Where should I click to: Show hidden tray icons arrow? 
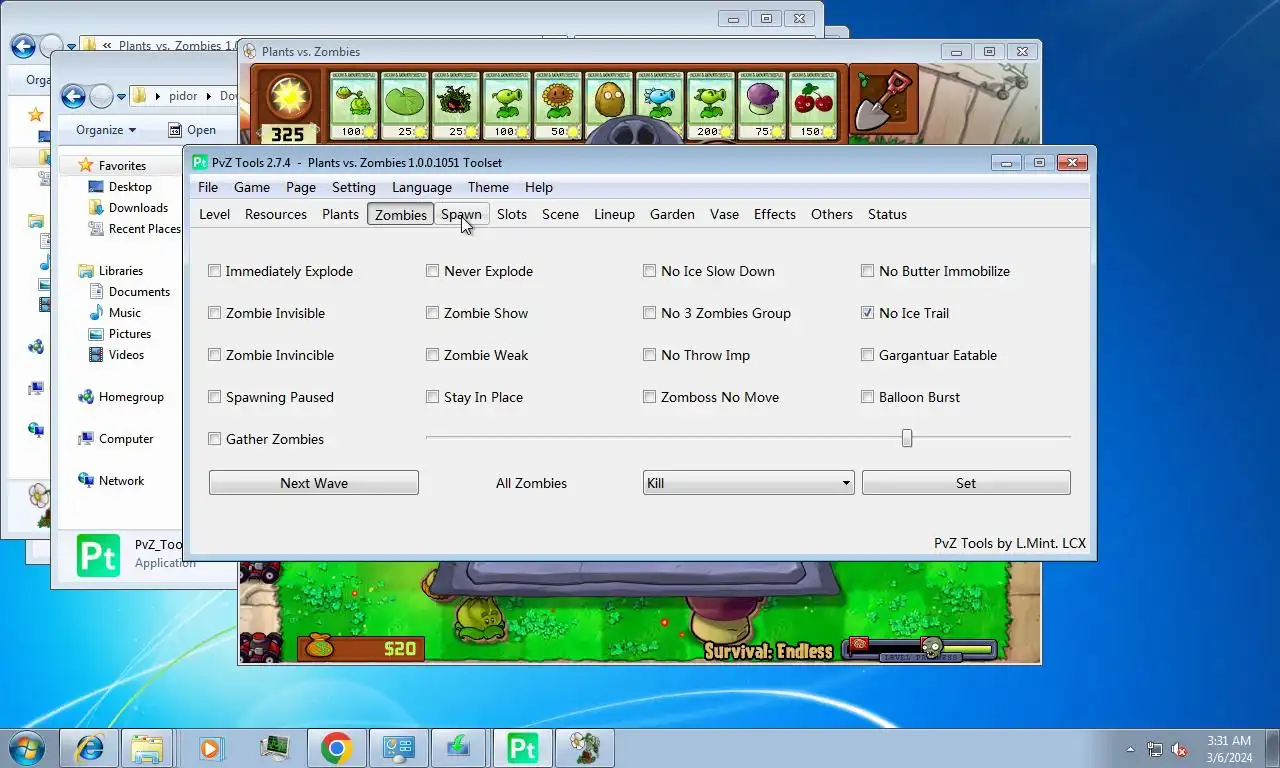1131,749
